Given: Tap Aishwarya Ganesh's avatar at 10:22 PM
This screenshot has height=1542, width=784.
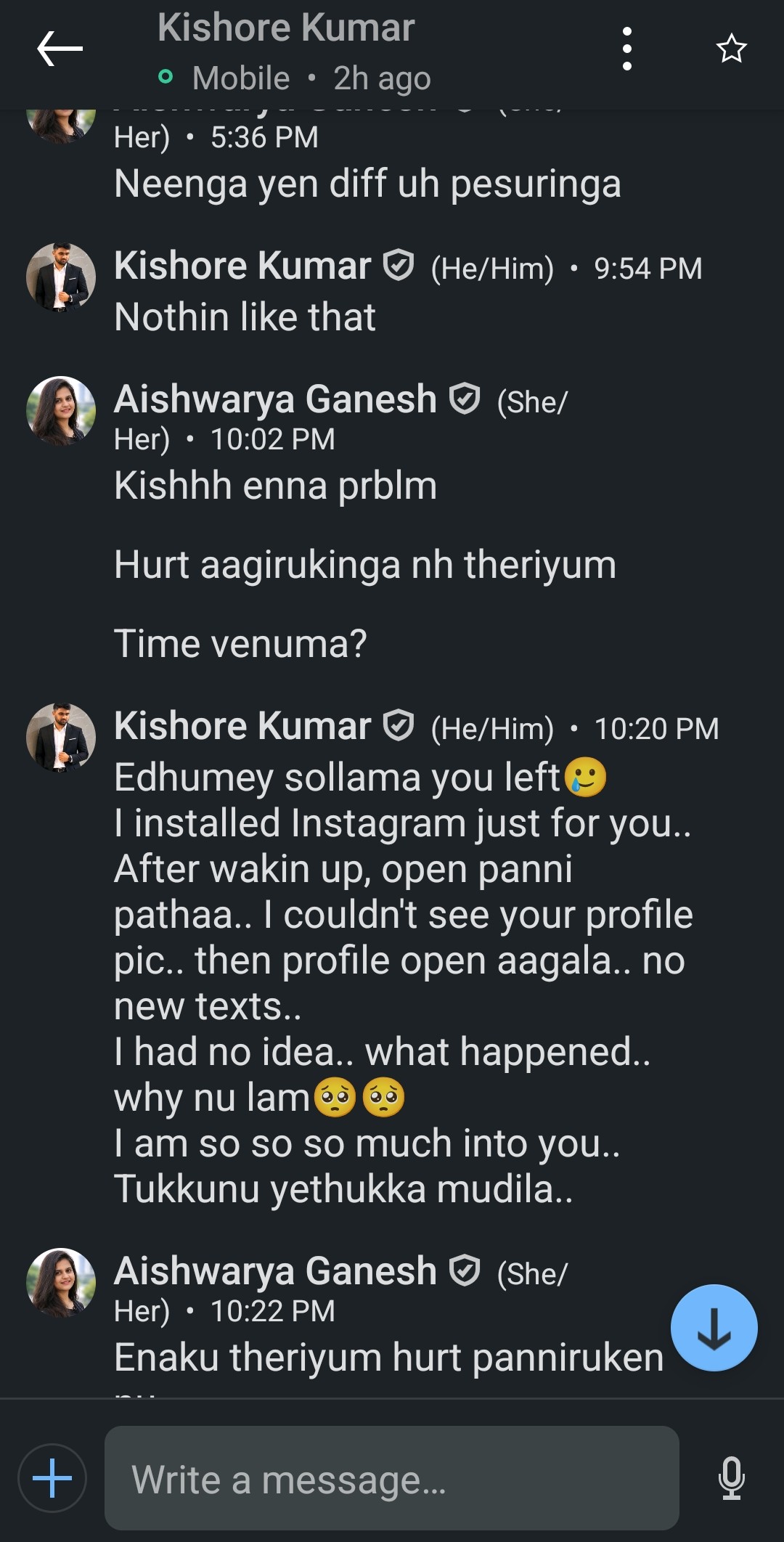Looking at the screenshot, I should click(x=61, y=1283).
